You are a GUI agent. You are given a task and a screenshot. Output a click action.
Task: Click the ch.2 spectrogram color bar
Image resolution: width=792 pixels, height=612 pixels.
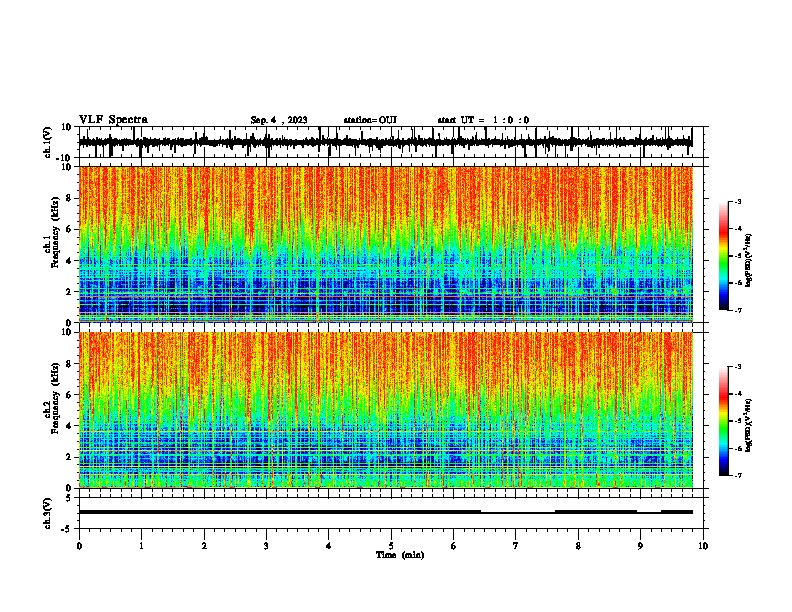(723, 421)
